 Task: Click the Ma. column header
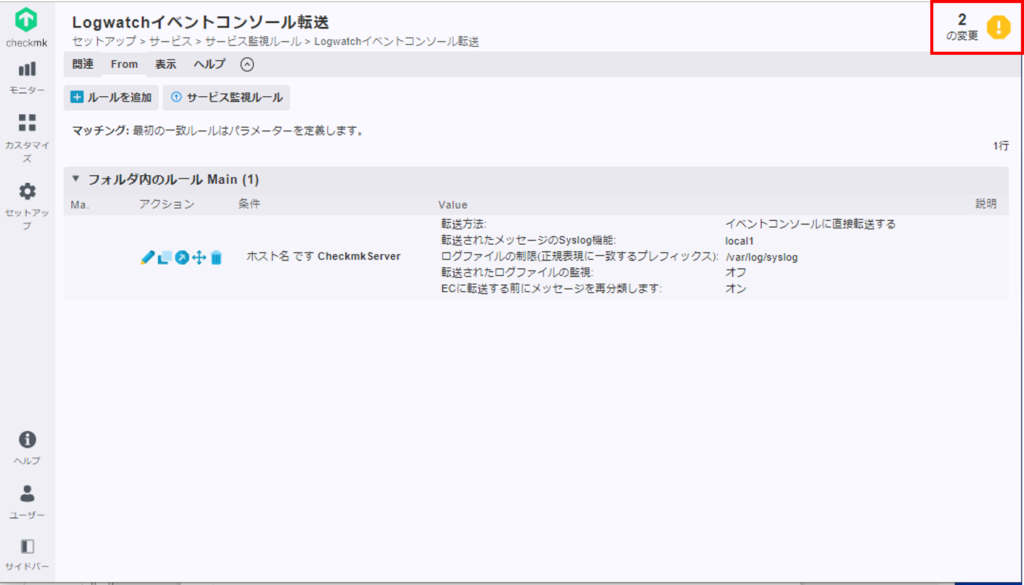[x=80, y=205]
